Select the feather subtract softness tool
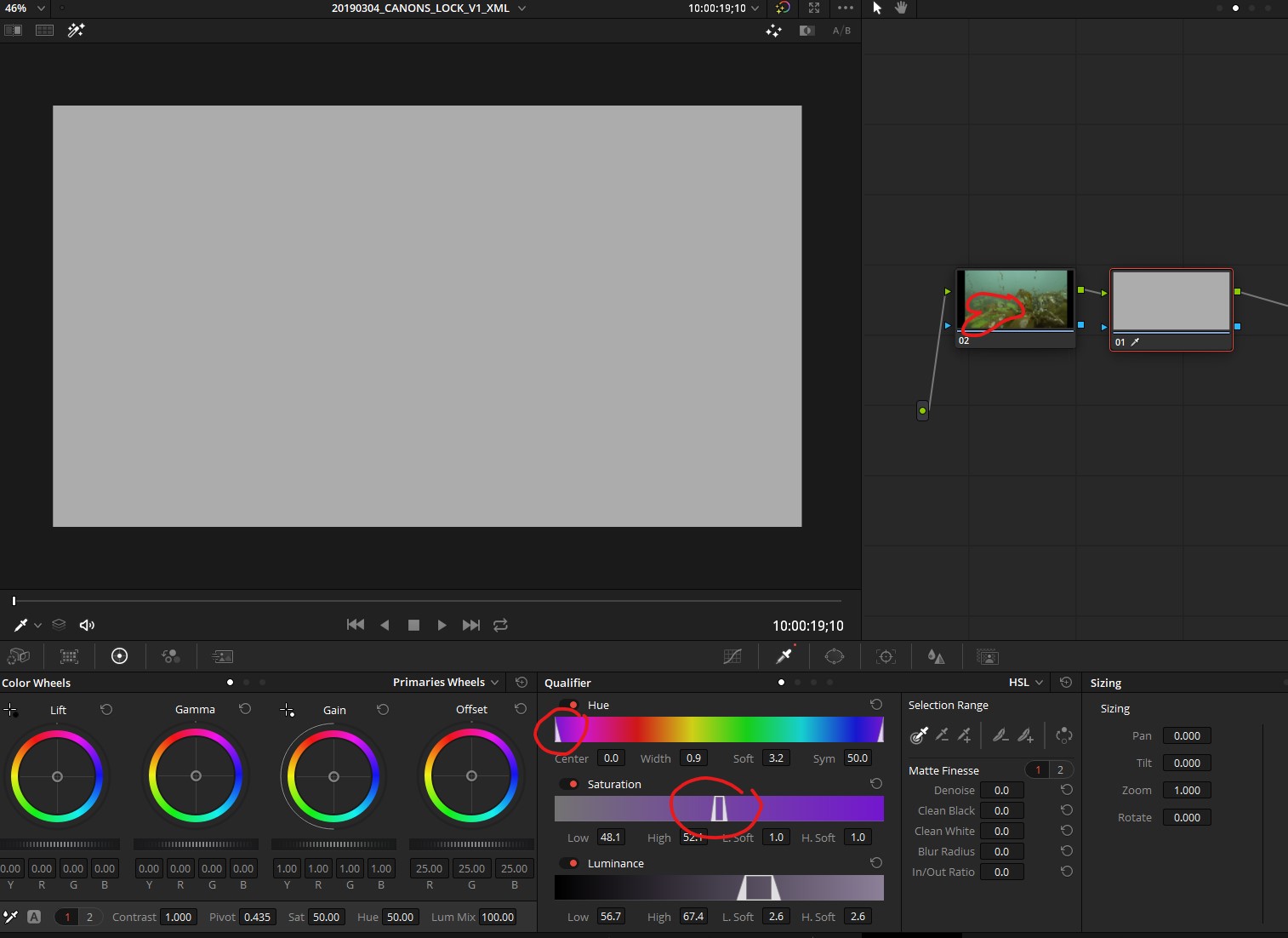The height and width of the screenshot is (938, 1288). 1000,735
